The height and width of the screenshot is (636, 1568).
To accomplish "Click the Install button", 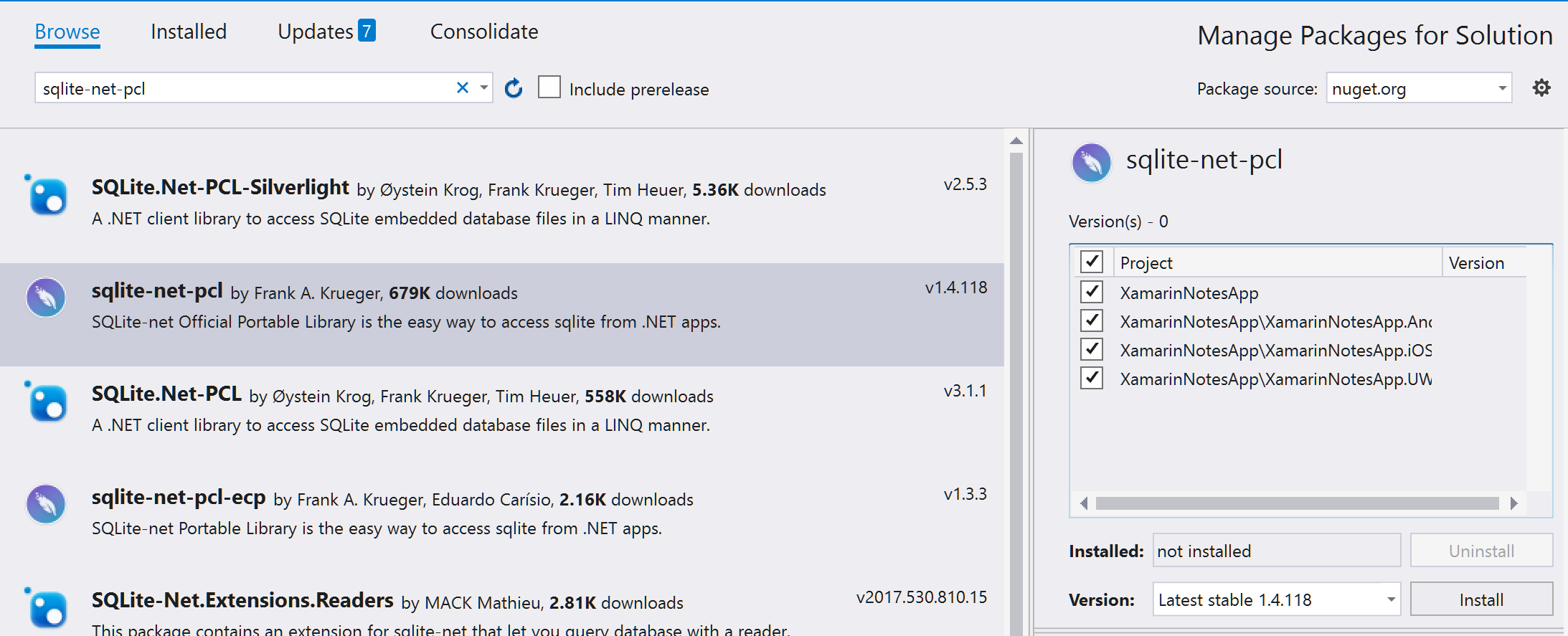I will pos(1481,599).
